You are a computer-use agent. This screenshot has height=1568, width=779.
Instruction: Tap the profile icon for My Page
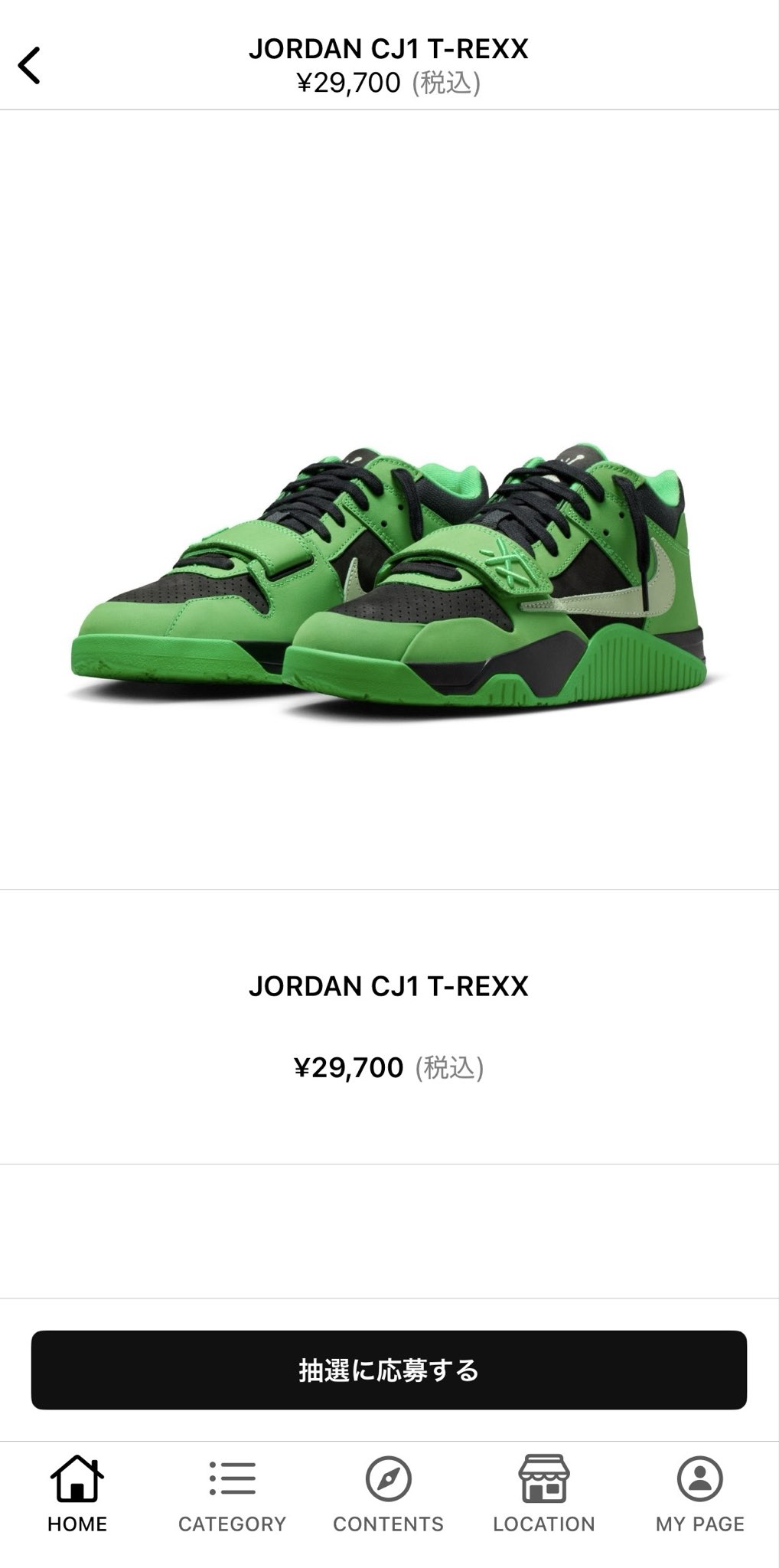pyautogui.click(x=700, y=1478)
